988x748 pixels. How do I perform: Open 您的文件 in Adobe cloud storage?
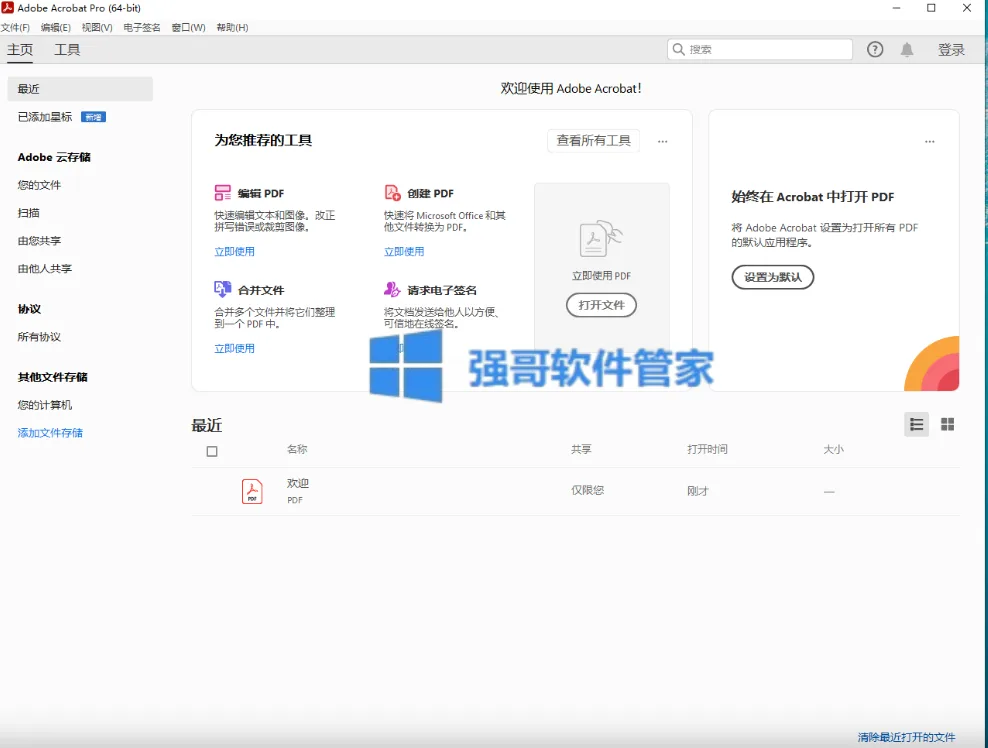click(x=39, y=185)
